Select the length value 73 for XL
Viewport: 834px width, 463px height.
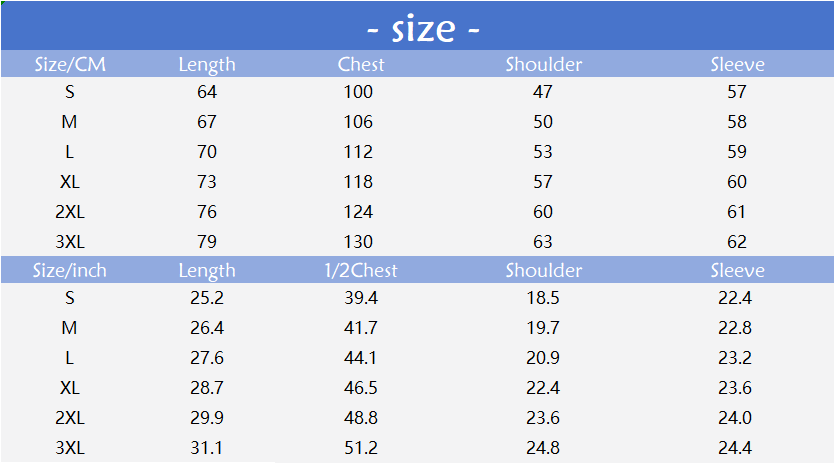tap(207, 182)
